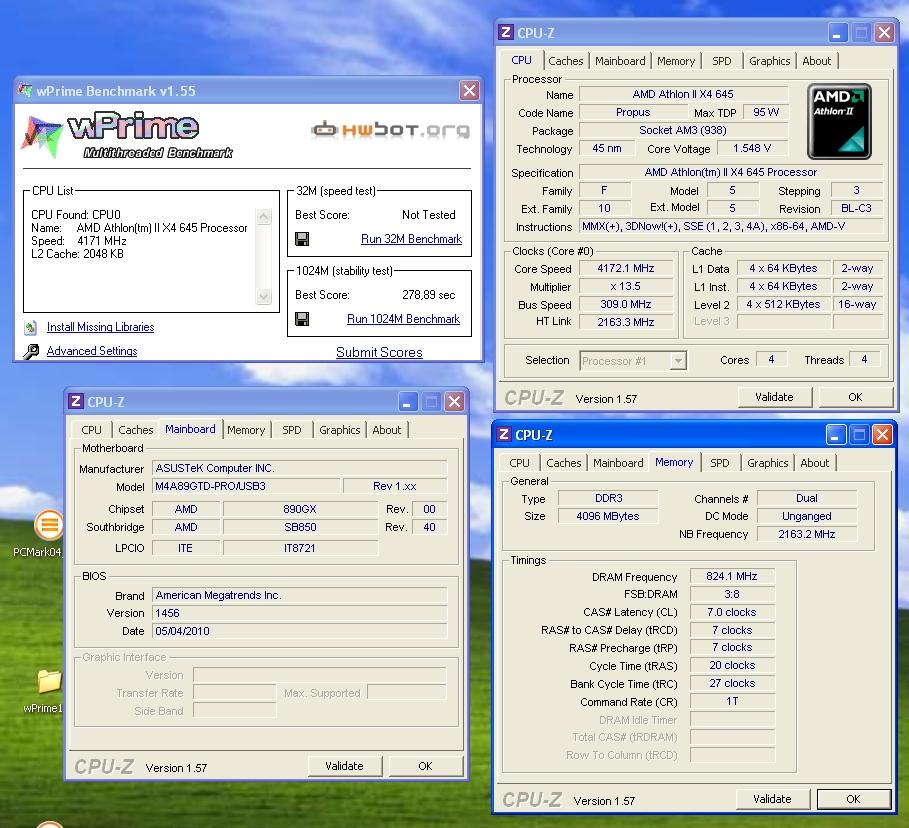Close the wPrime Benchmark window

click(x=470, y=90)
